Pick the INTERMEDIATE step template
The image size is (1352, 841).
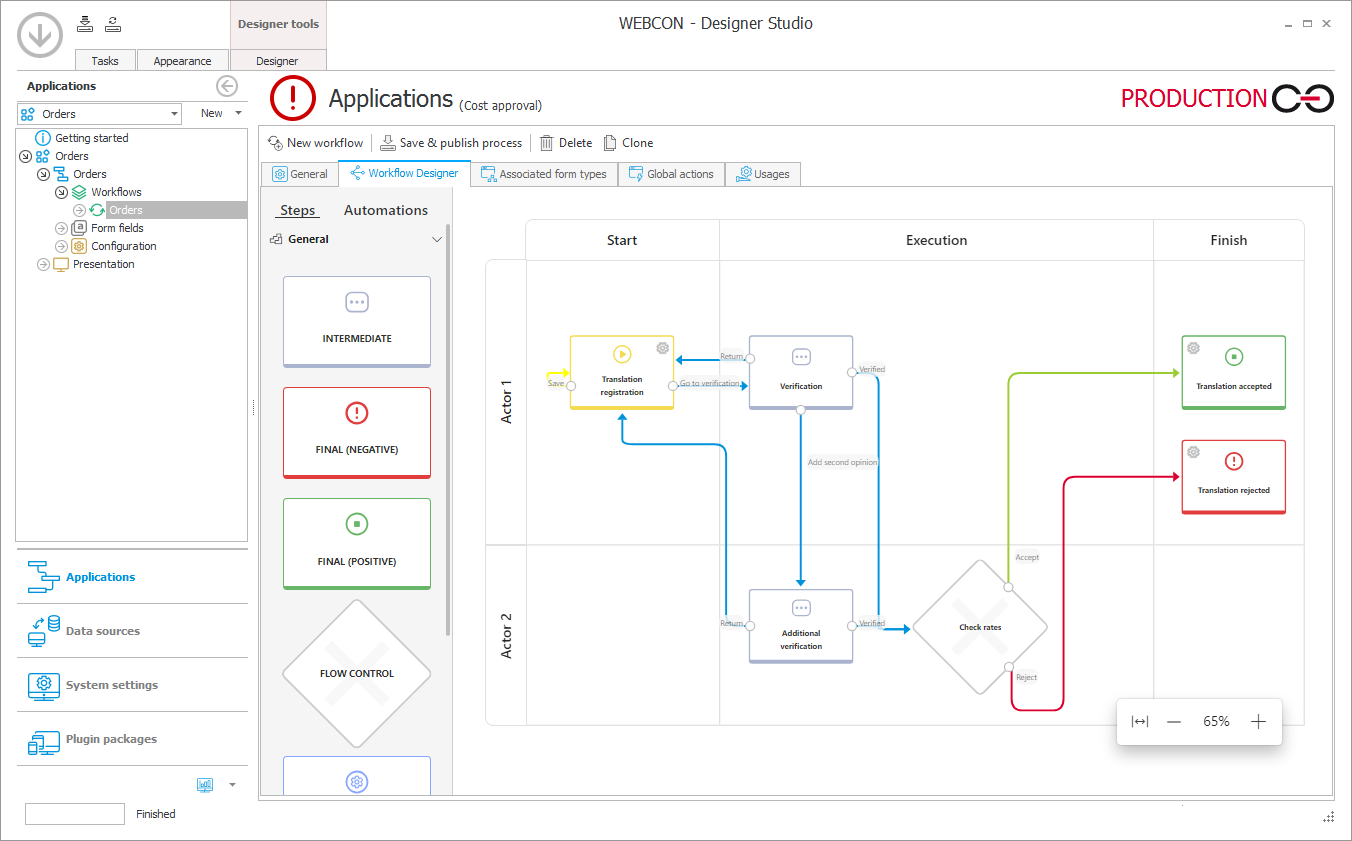pyautogui.click(x=357, y=322)
